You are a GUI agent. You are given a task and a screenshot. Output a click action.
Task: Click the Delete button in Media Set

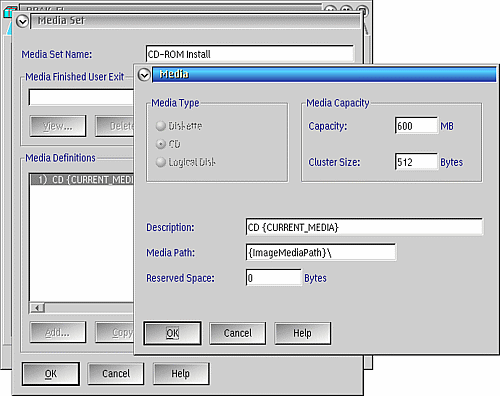(x=114, y=126)
